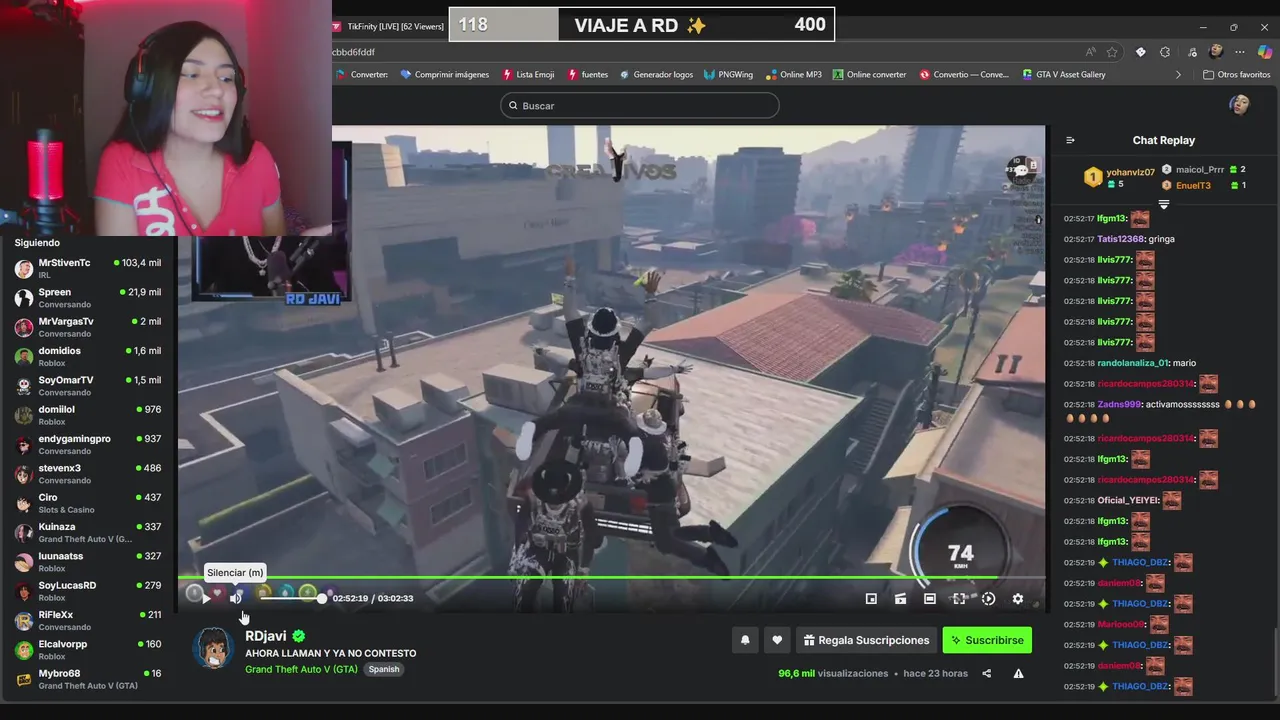1280x720 pixels.
Task: Click the green Suscribirse button
Action: (x=987, y=640)
